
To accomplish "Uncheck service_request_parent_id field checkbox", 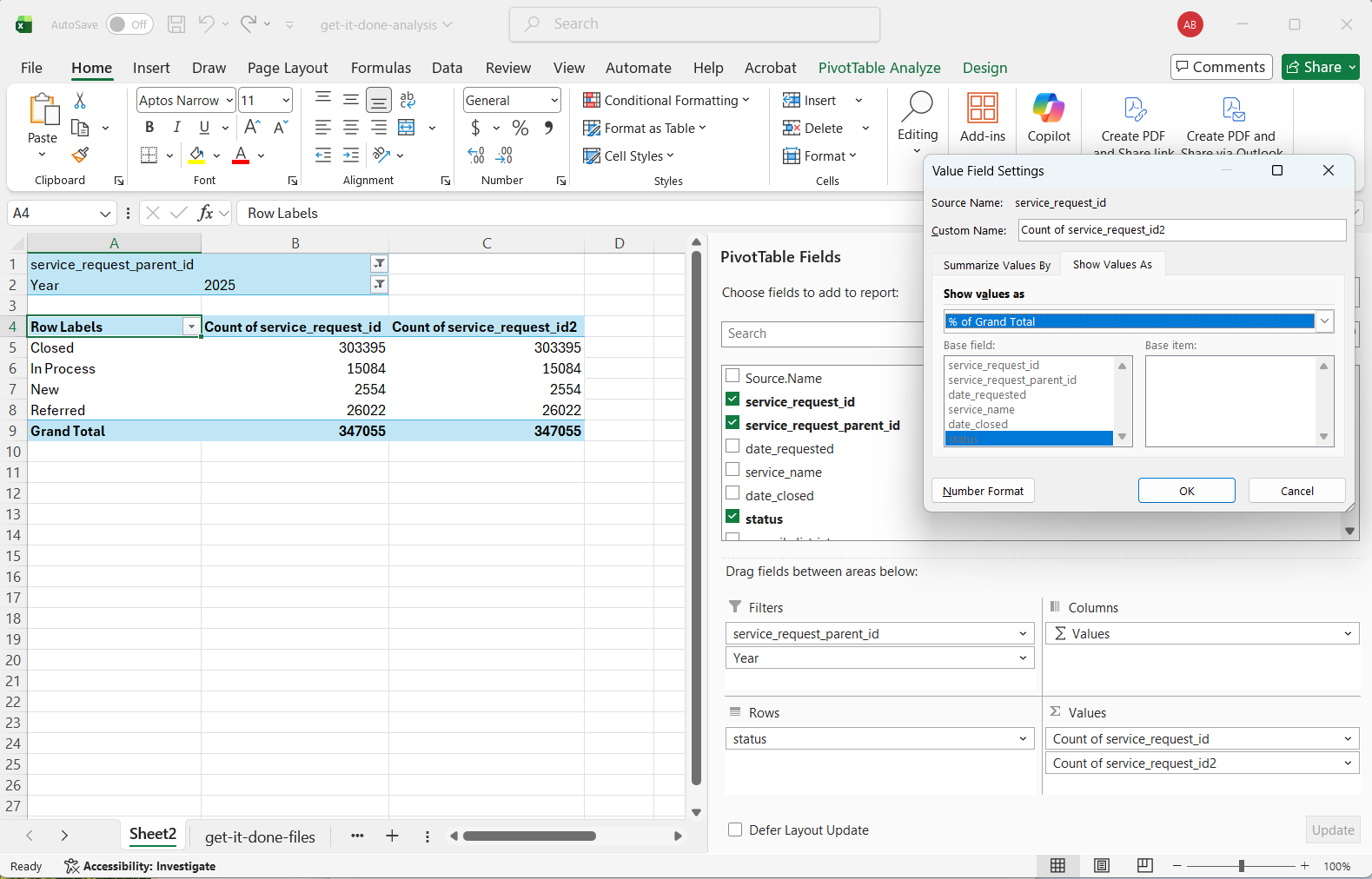I will coord(732,423).
